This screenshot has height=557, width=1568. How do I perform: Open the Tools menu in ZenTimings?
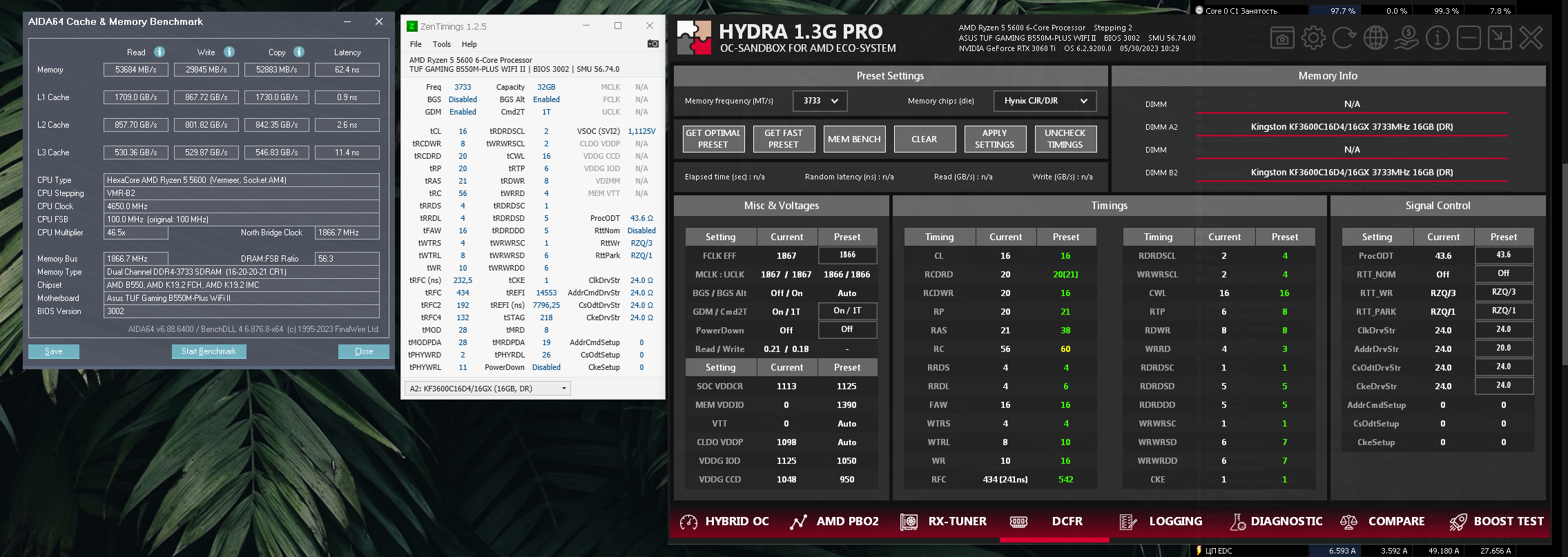[x=442, y=44]
